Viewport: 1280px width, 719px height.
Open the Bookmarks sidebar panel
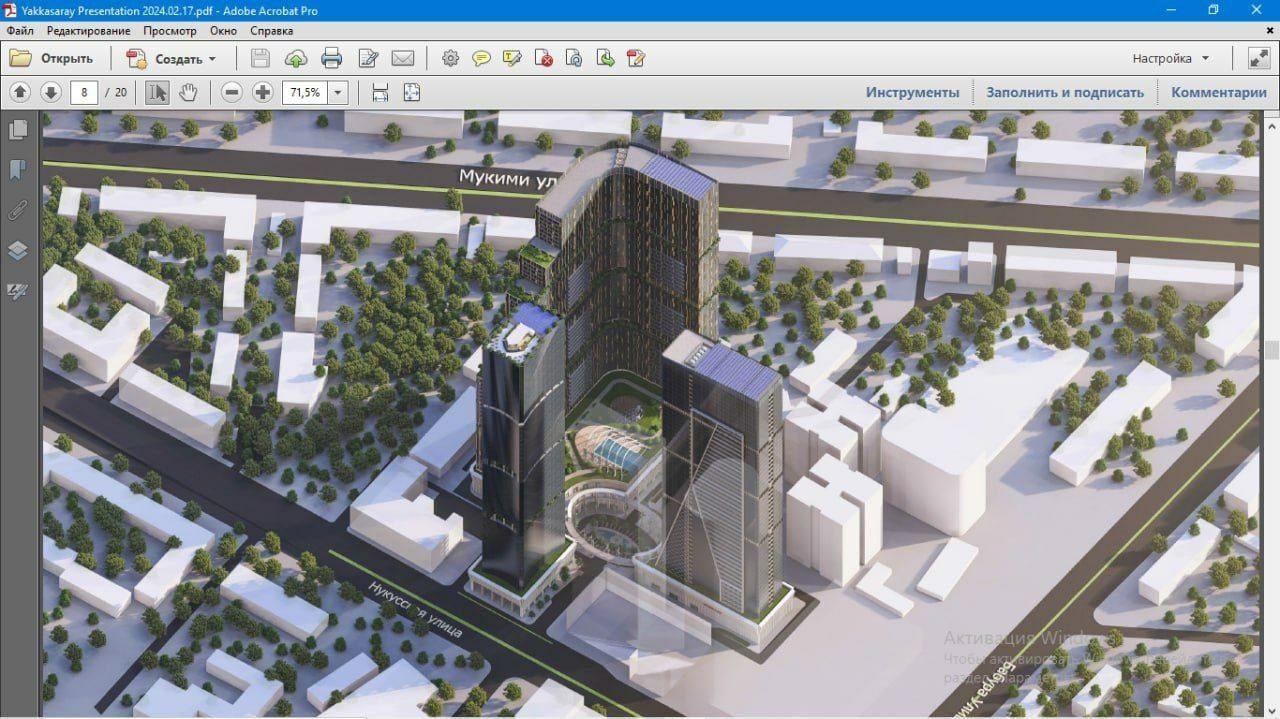tap(18, 170)
